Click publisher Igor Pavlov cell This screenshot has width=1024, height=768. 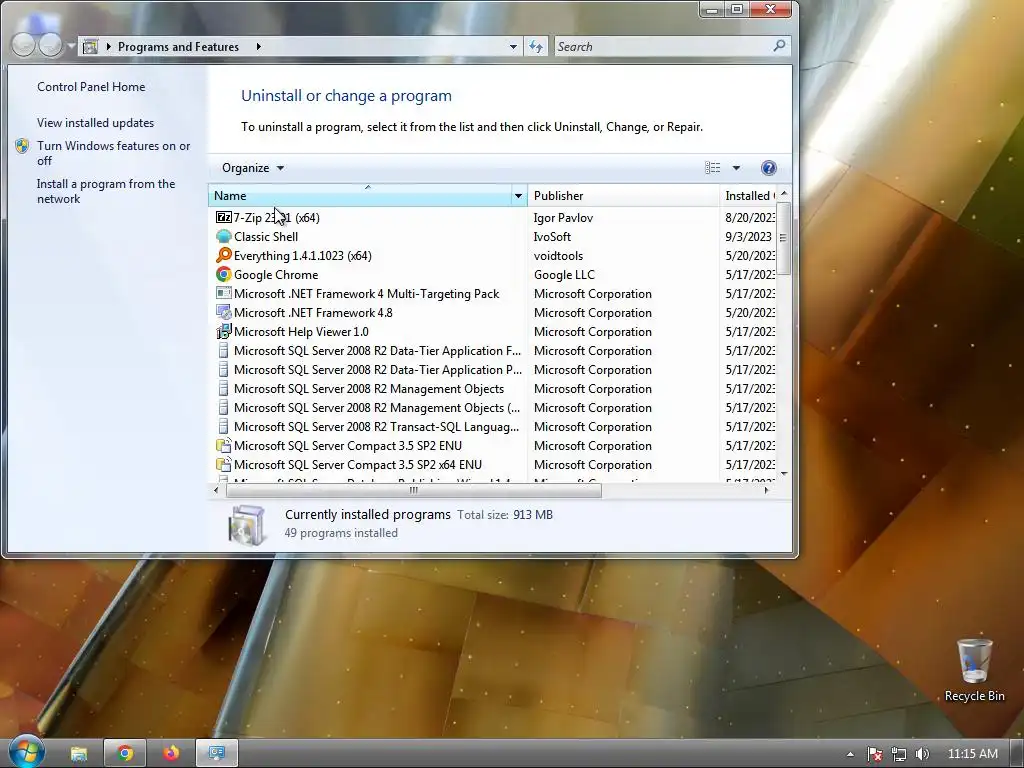563,217
